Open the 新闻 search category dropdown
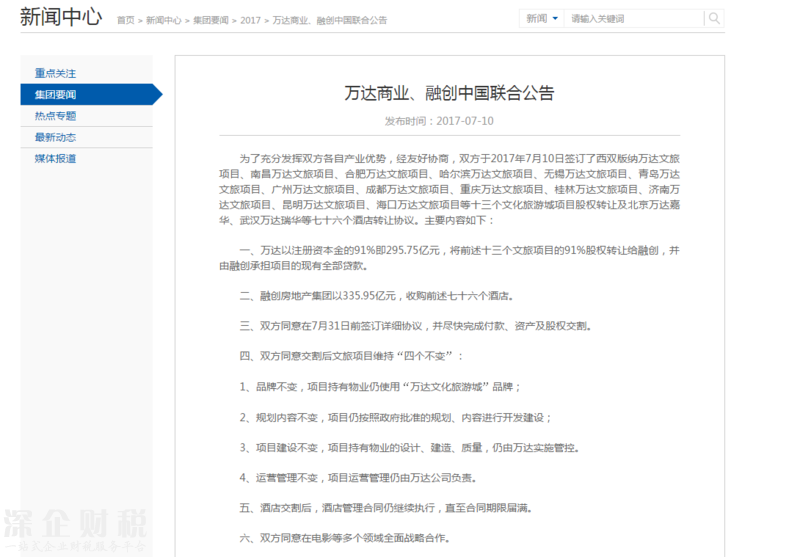 click(542, 19)
